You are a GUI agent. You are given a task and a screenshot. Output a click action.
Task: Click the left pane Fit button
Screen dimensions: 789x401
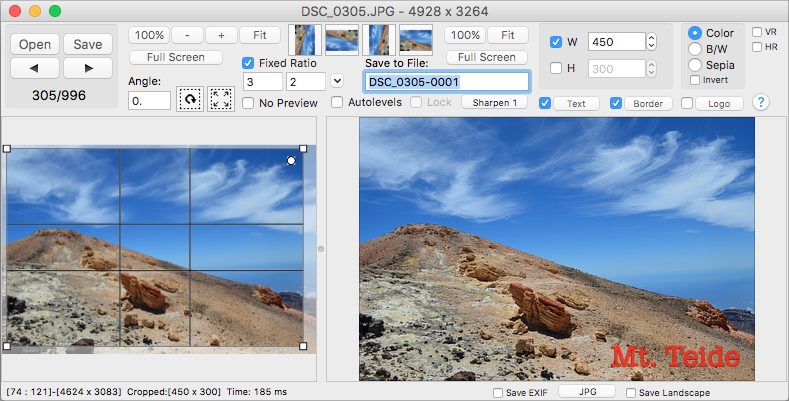click(260, 35)
